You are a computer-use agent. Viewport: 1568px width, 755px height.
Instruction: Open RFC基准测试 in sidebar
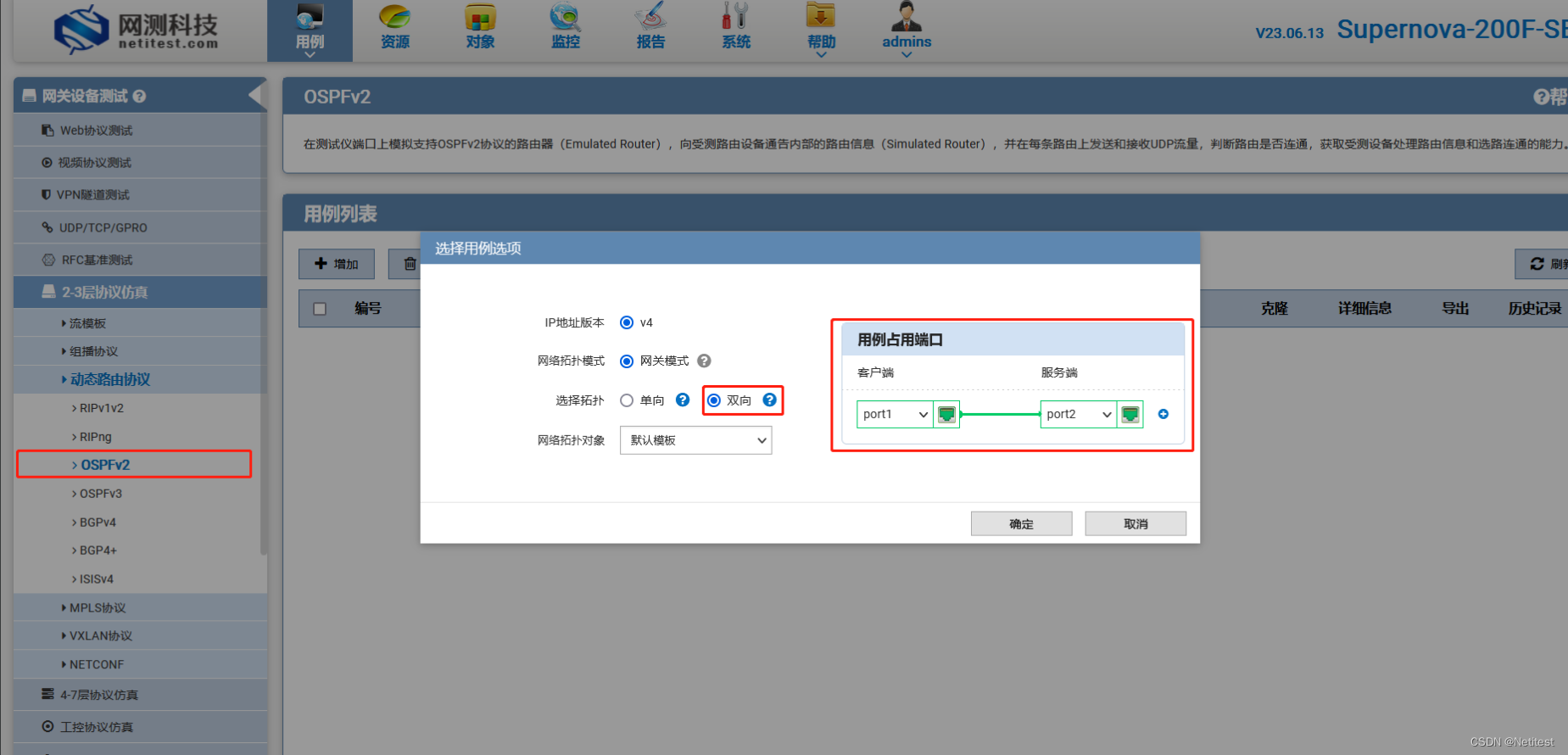click(x=140, y=260)
